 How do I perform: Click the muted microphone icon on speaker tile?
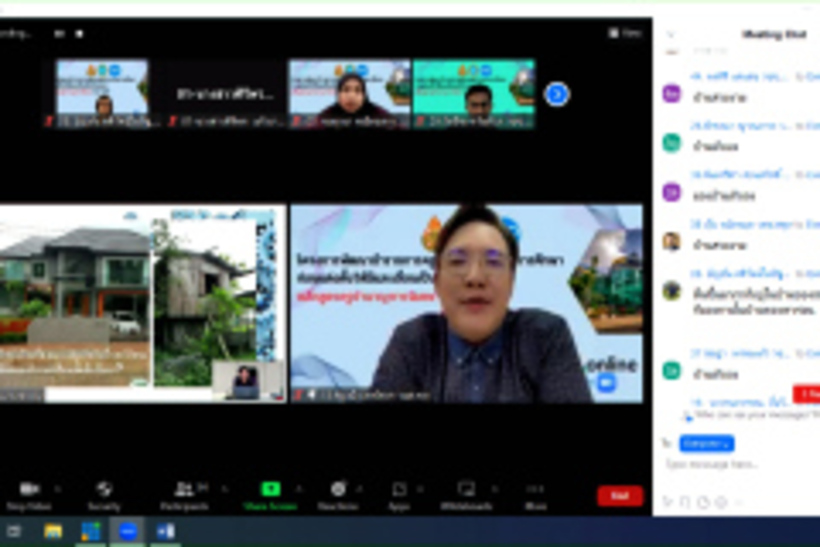click(x=299, y=395)
